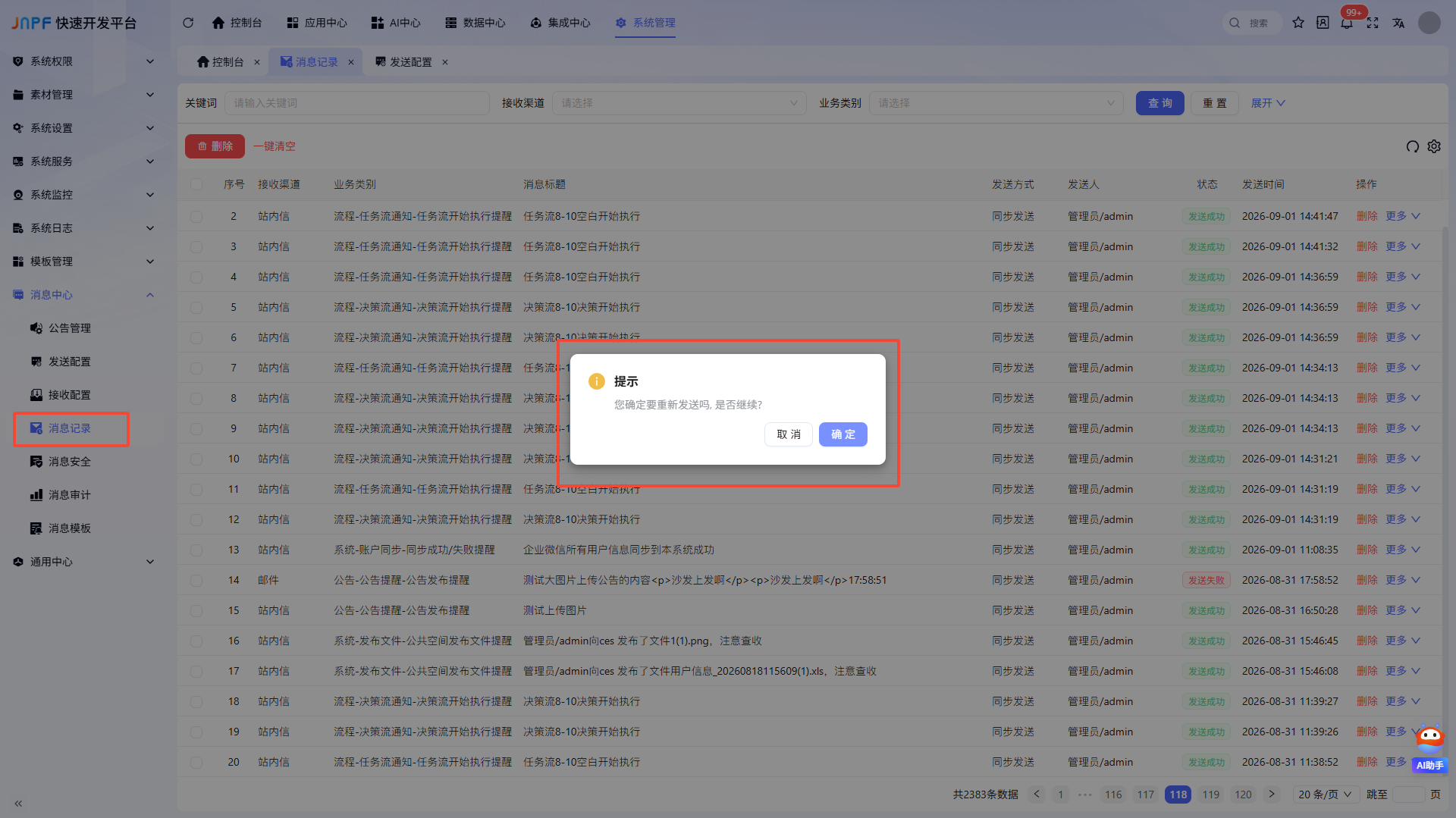Click the 关键词 input field

[357, 103]
